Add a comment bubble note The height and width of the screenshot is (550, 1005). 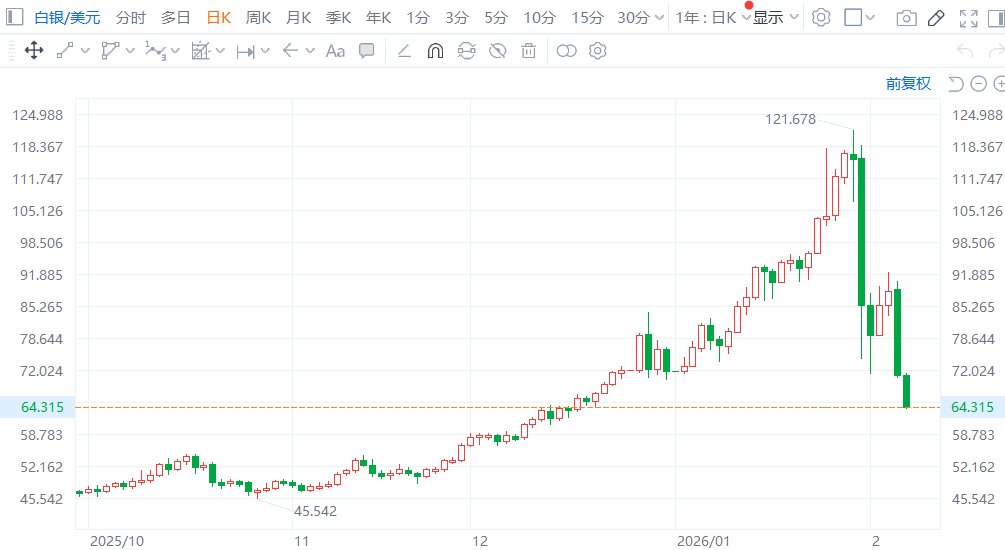367,51
